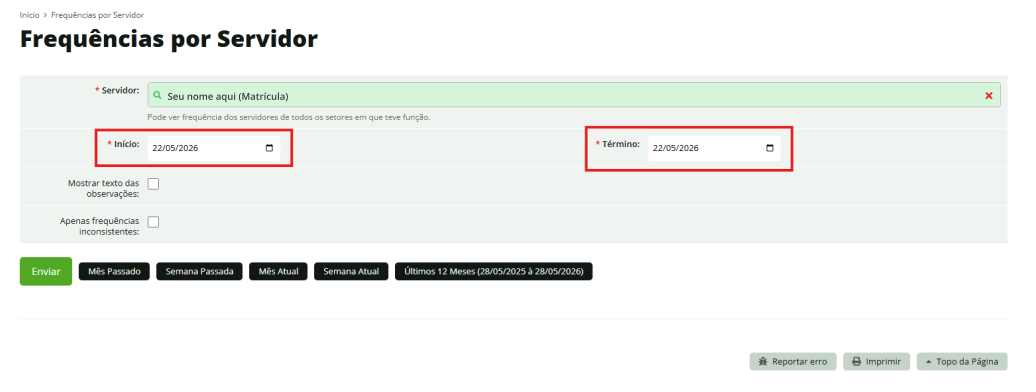Focus the Início date input field
Screen dimensions: 1036x392
(213, 148)
